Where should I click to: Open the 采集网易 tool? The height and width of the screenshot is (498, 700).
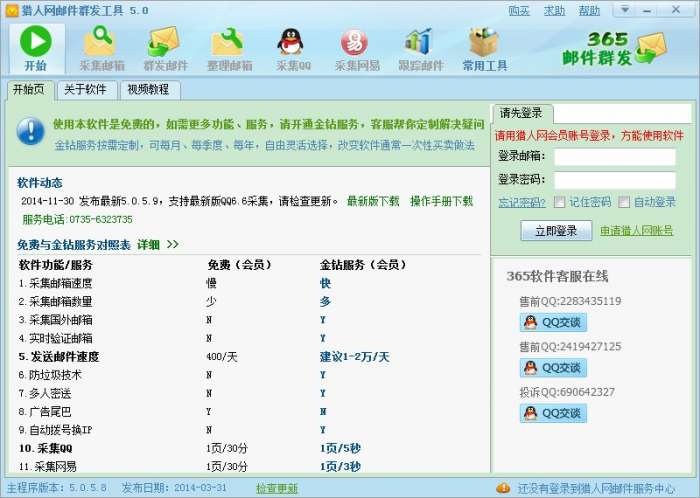coord(357,49)
